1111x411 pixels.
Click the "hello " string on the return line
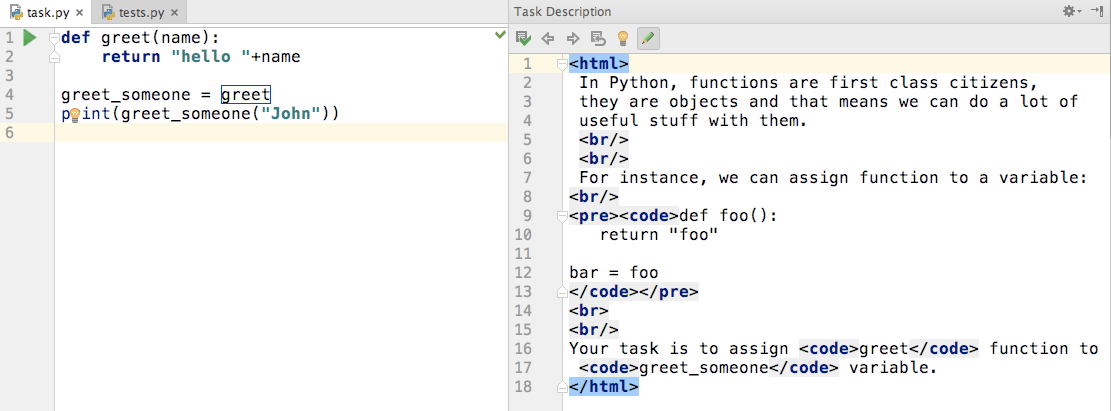(210, 57)
